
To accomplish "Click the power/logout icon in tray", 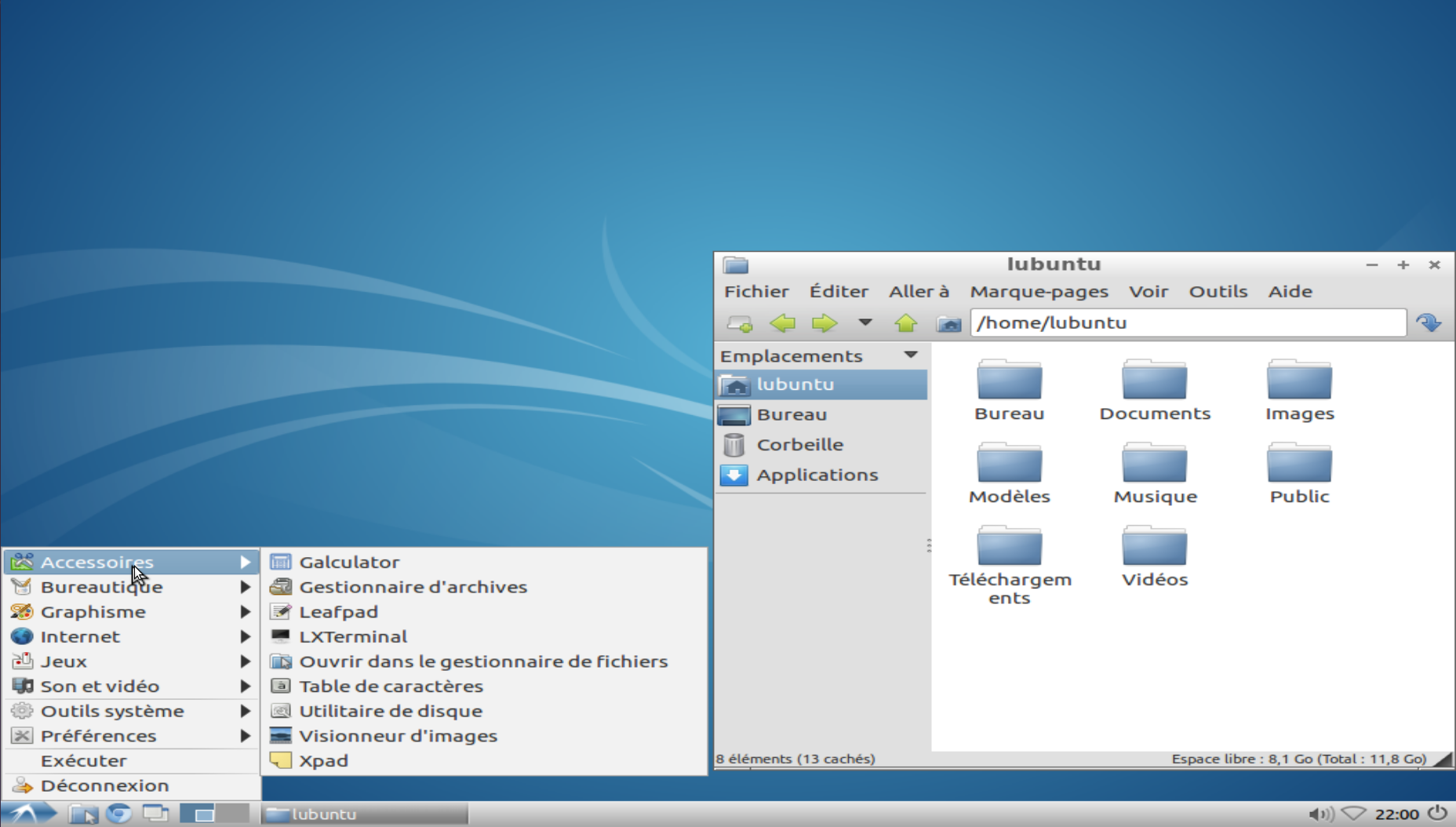I will tap(1437, 814).
